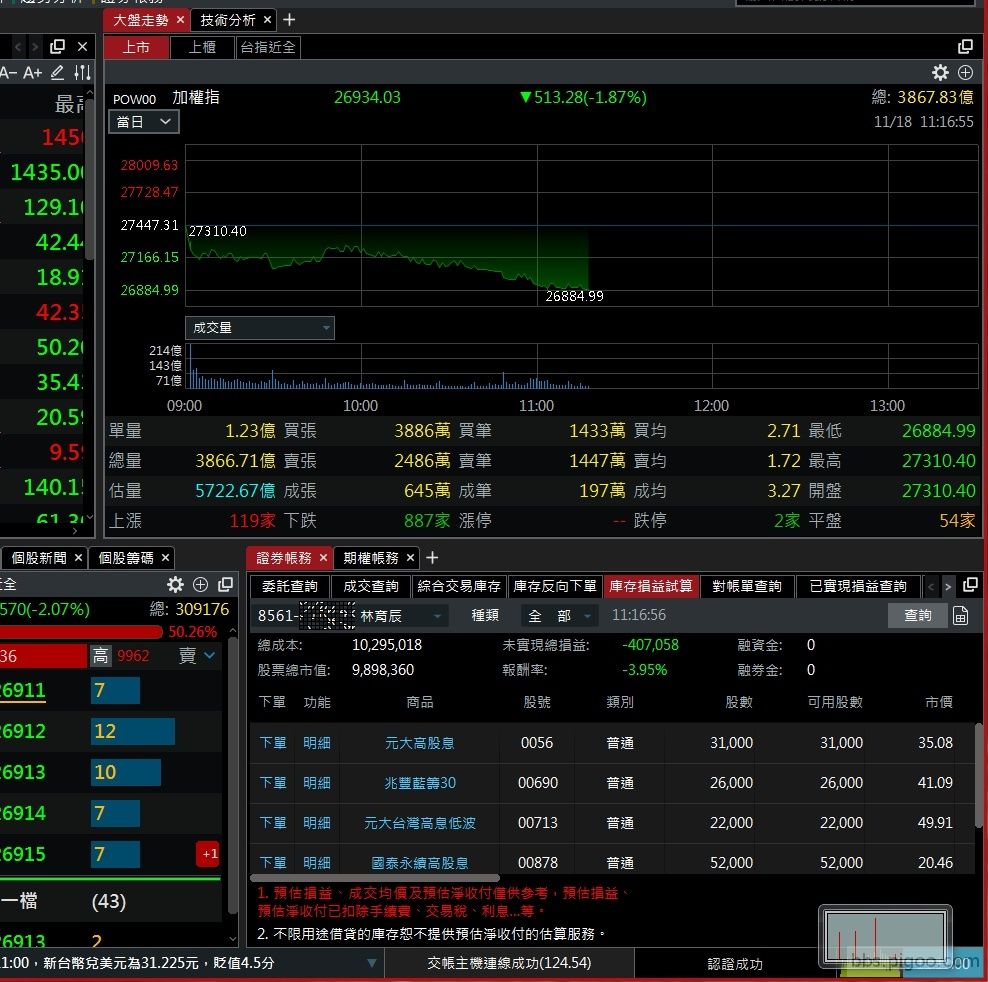
Task: Switch to 台指近全 market view
Action: pos(267,47)
